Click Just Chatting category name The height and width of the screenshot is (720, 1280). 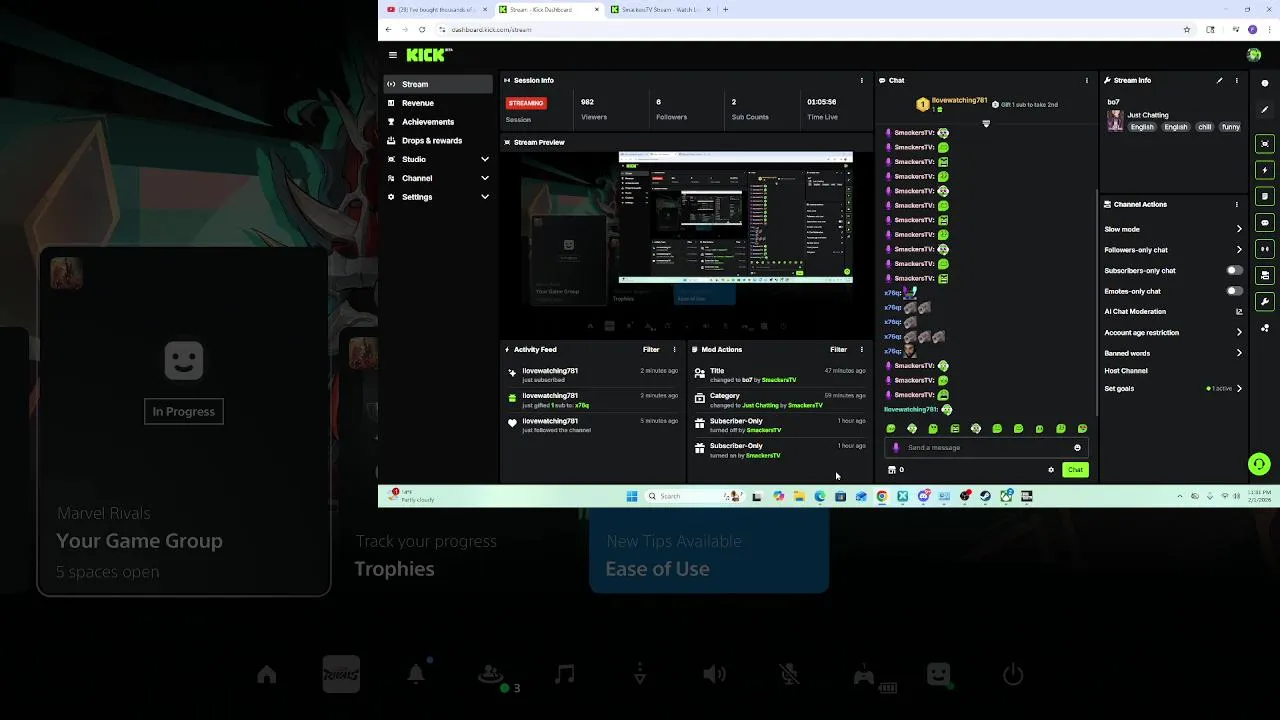pos(1148,115)
